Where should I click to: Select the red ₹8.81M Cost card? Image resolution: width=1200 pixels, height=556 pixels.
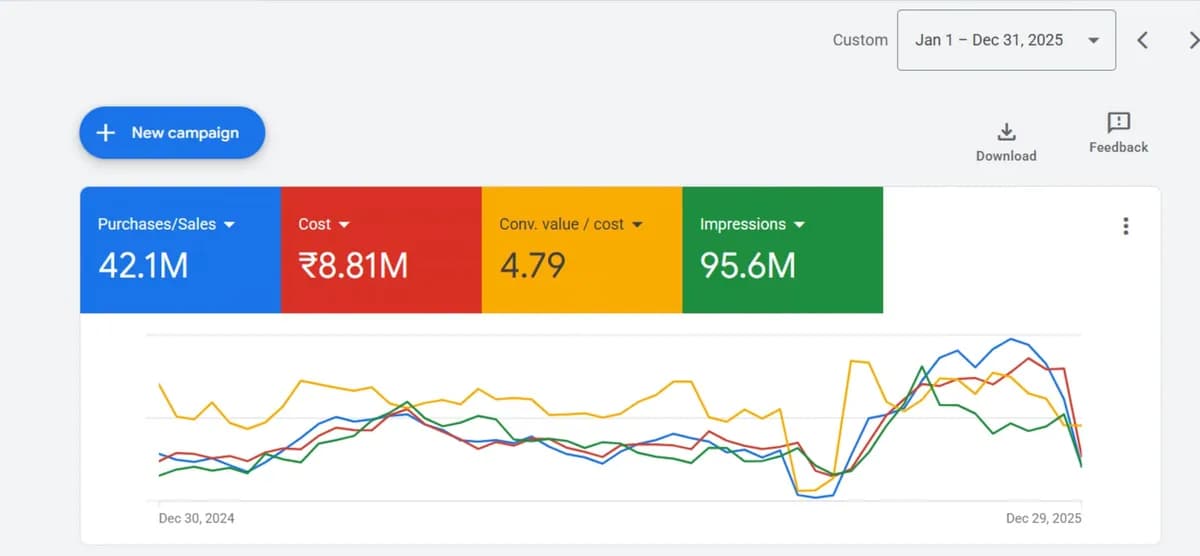[381, 250]
